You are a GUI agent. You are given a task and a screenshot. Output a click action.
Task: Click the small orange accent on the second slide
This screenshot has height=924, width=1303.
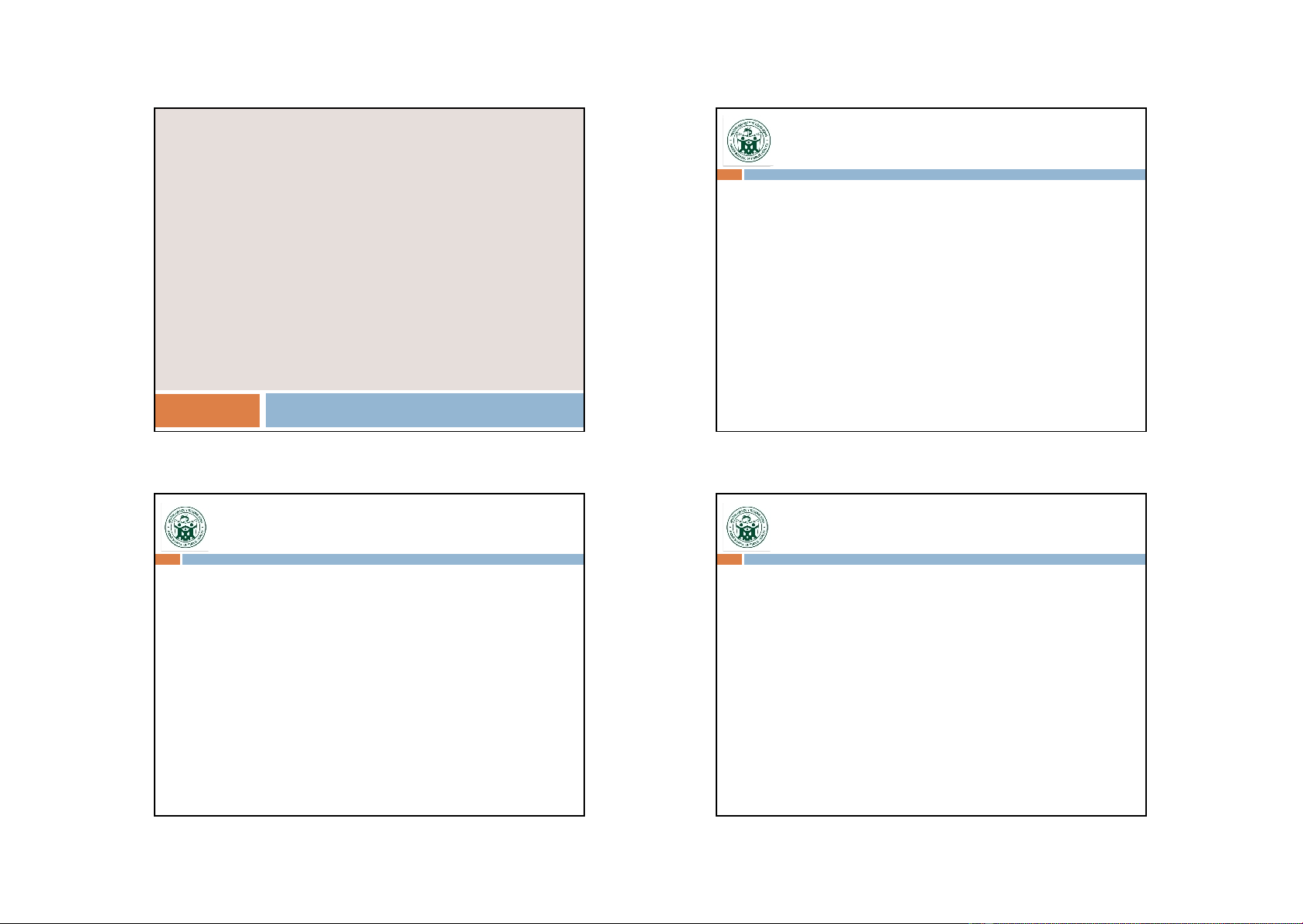click(729, 175)
